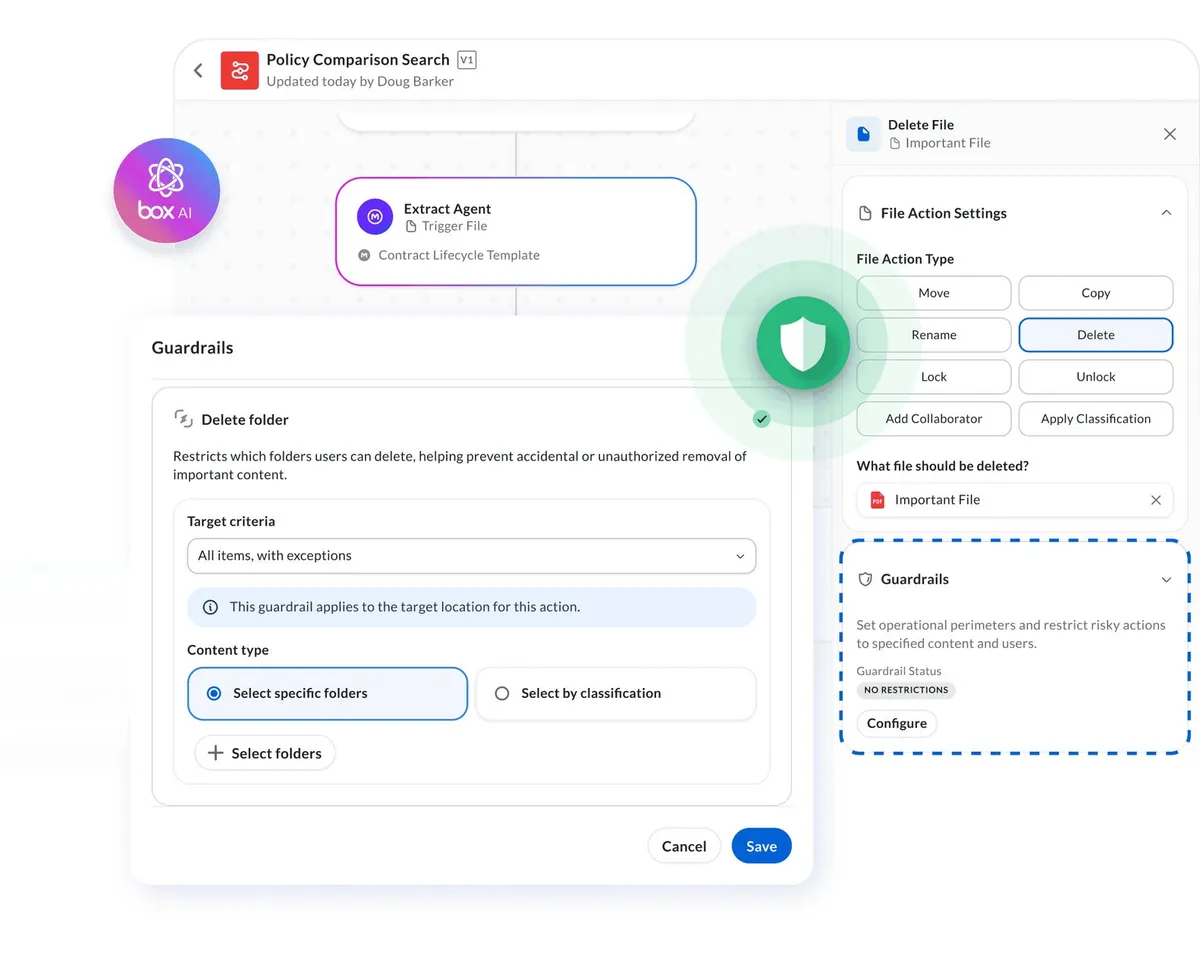The width and height of the screenshot is (1200, 956).
Task: Select the Extract Agent workflow node
Action: click(x=516, y=232)
